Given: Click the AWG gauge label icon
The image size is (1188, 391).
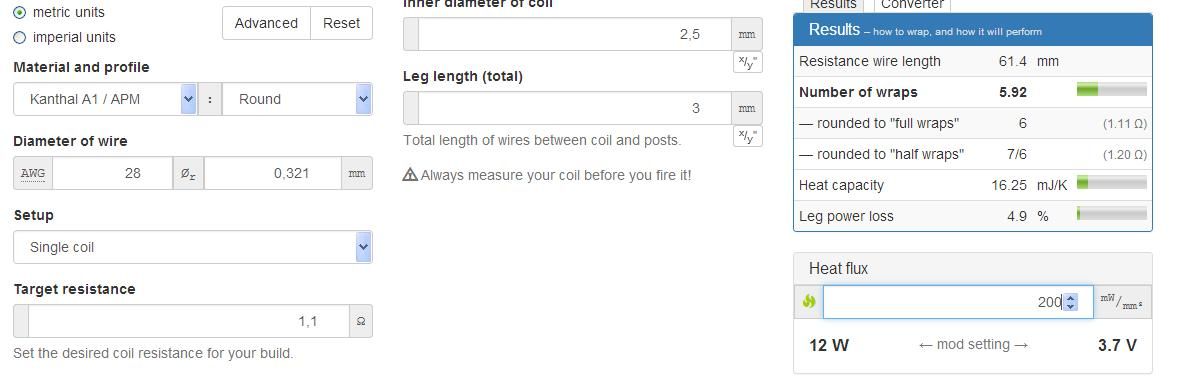Looking at the screenshot, I should pos(33,174).
